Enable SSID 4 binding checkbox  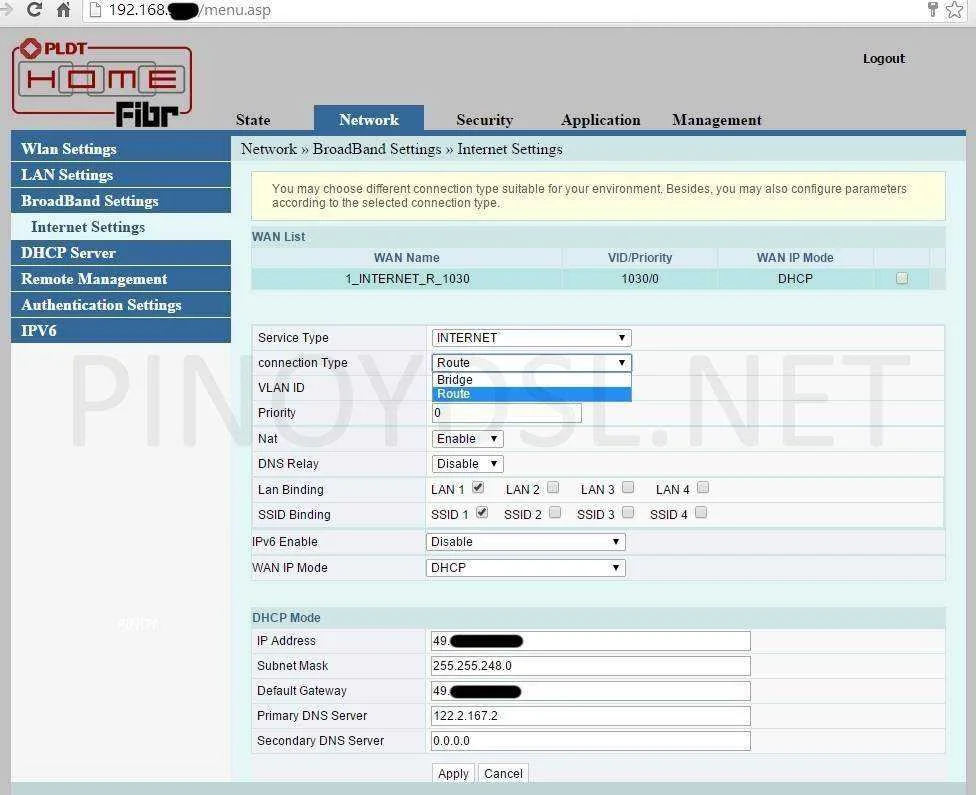click(x=701, y=512)
